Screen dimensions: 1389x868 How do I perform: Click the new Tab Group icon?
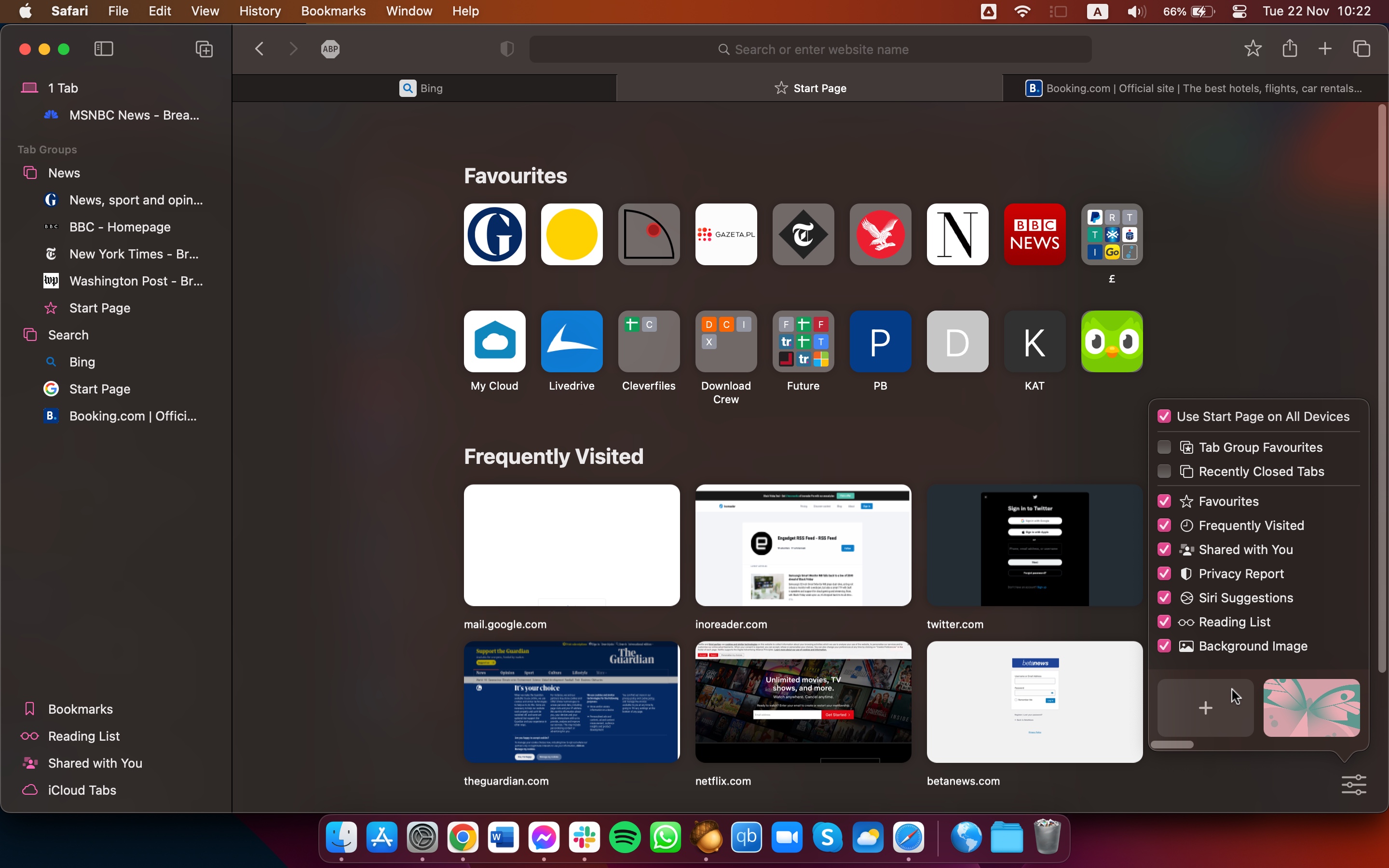[204, 49]
